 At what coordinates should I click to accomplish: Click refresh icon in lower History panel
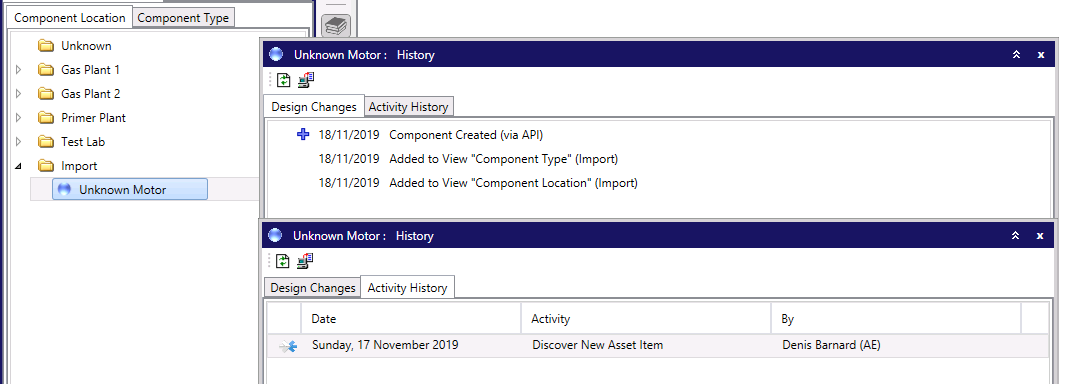tap(283, 261)
